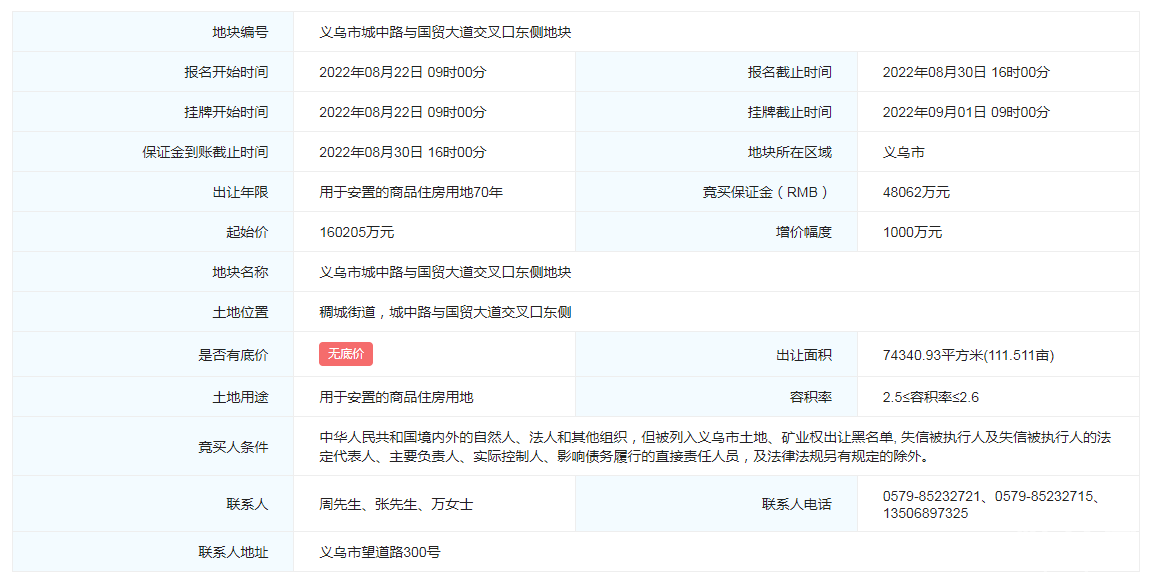Click the 出让年限 value with 70年
Viewport: 1152px width, 581px height.
click(411, 192)
